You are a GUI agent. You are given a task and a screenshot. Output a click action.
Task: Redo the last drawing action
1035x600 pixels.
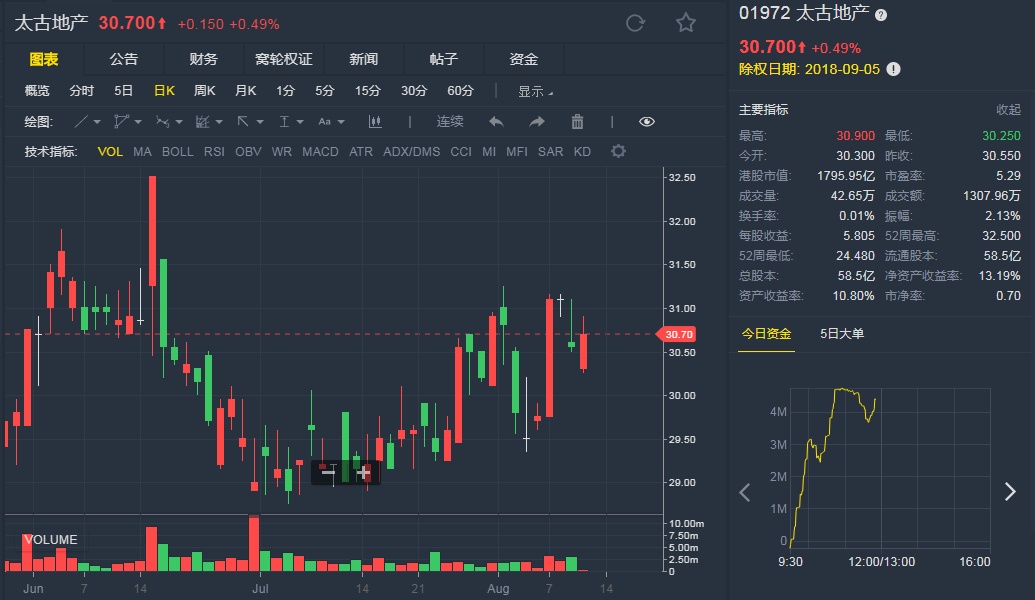(x=537, y=121)
